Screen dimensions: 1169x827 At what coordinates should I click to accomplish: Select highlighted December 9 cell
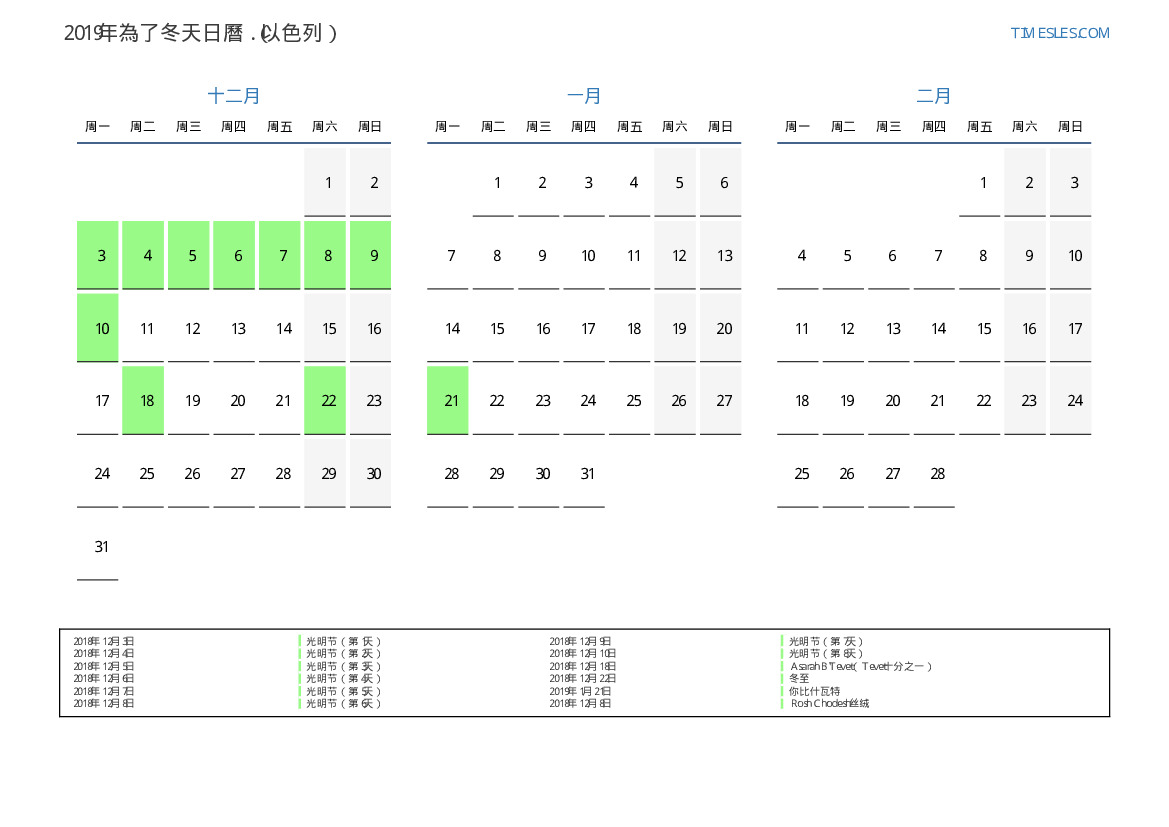pos(371,255)
